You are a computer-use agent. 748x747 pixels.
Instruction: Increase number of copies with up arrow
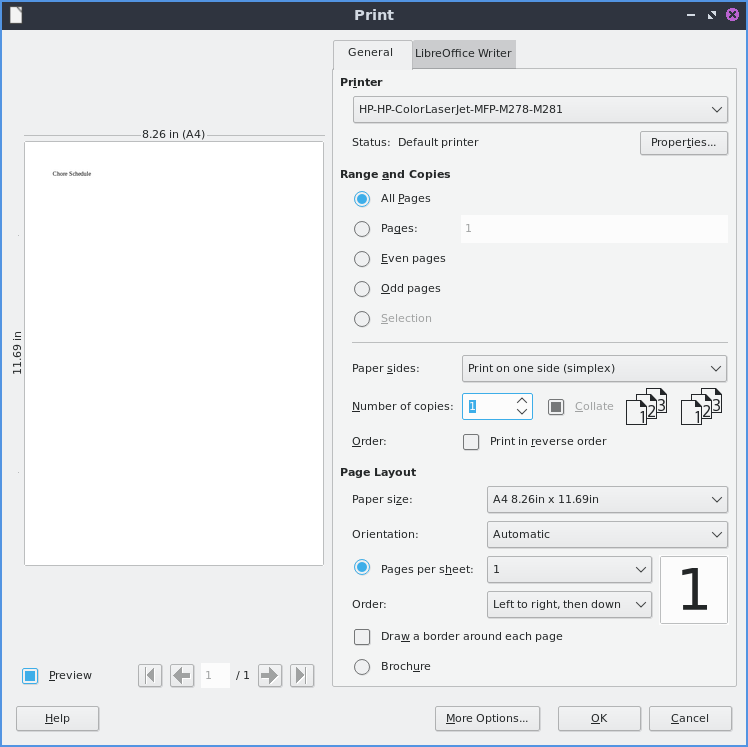[x=522, y=401]
